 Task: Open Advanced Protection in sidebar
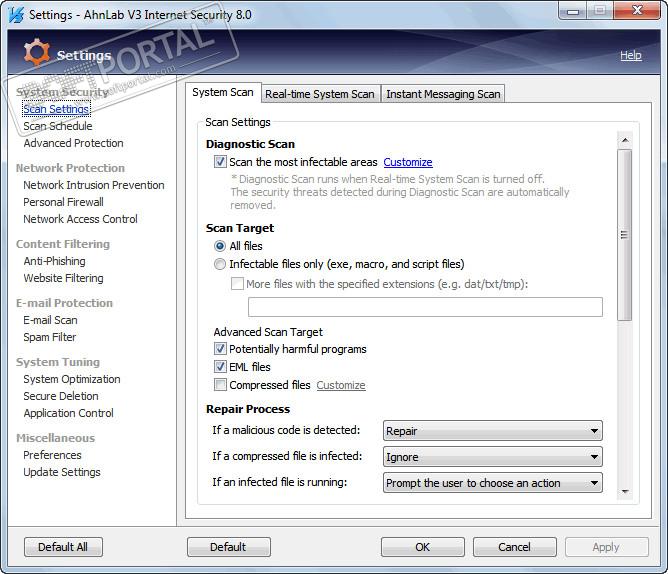[73, 143]
